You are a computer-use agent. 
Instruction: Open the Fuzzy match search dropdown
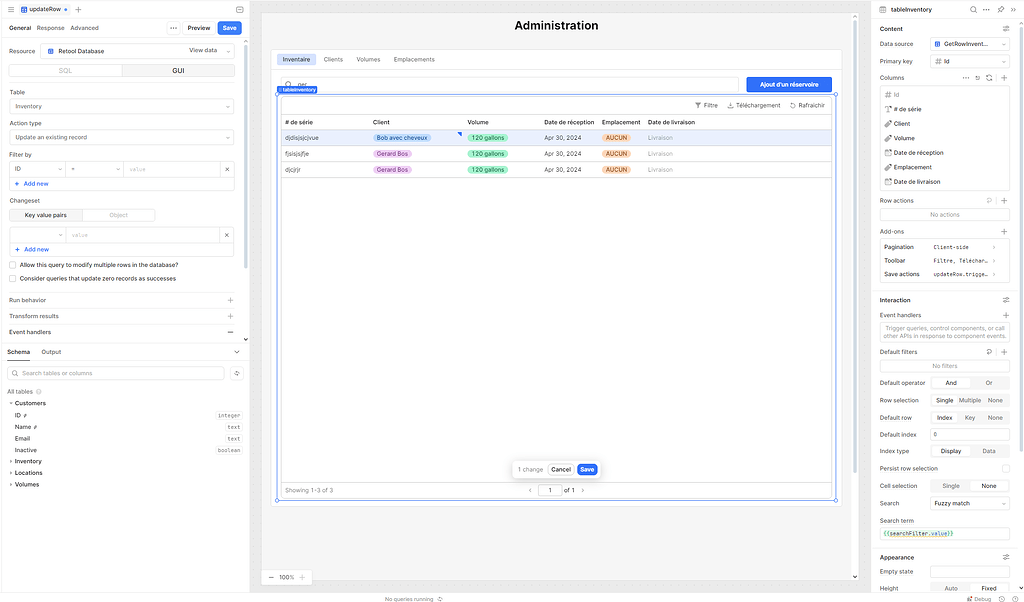968,503
